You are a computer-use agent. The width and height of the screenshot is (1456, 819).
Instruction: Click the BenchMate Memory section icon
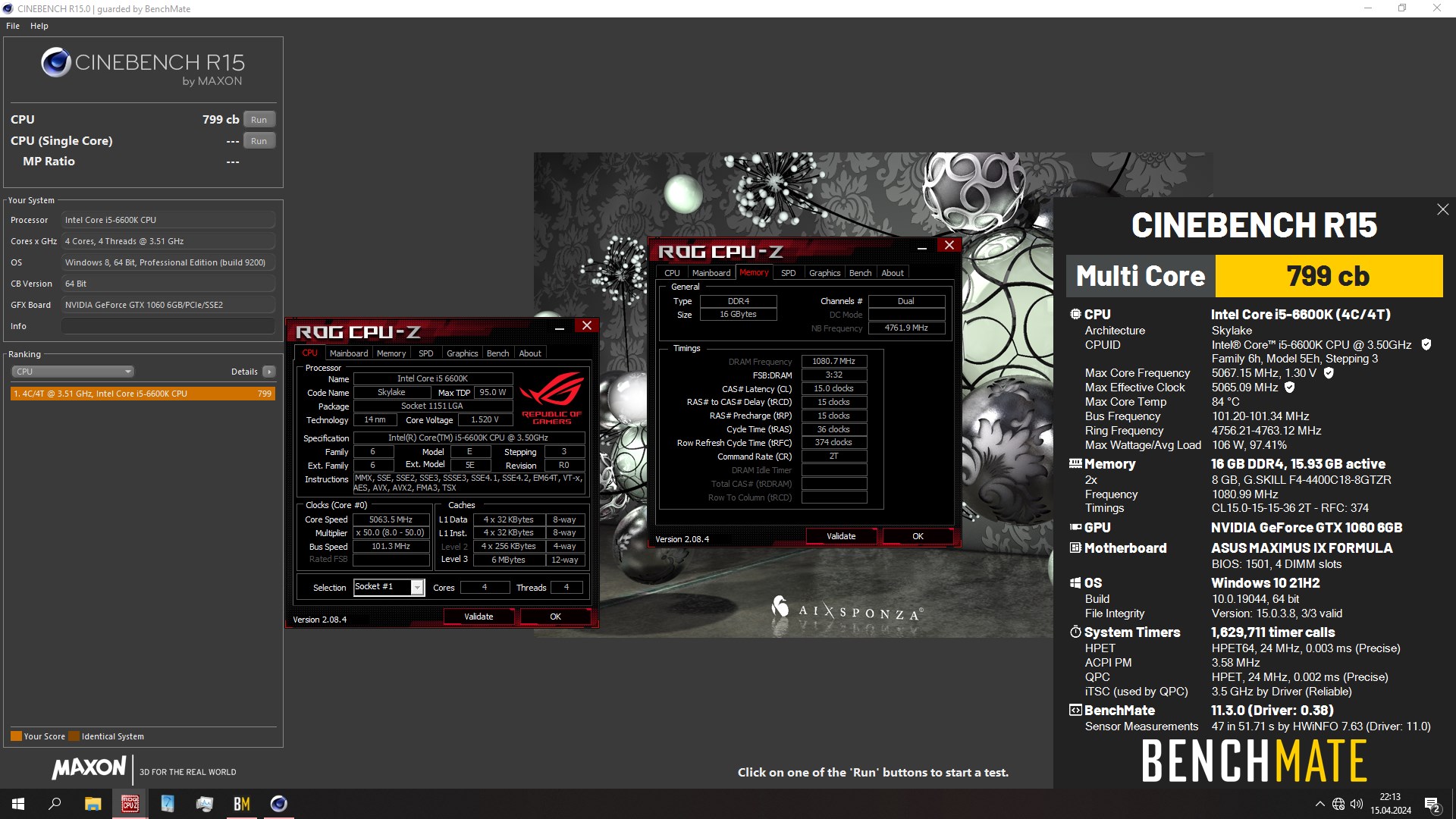click(1075, 463)
